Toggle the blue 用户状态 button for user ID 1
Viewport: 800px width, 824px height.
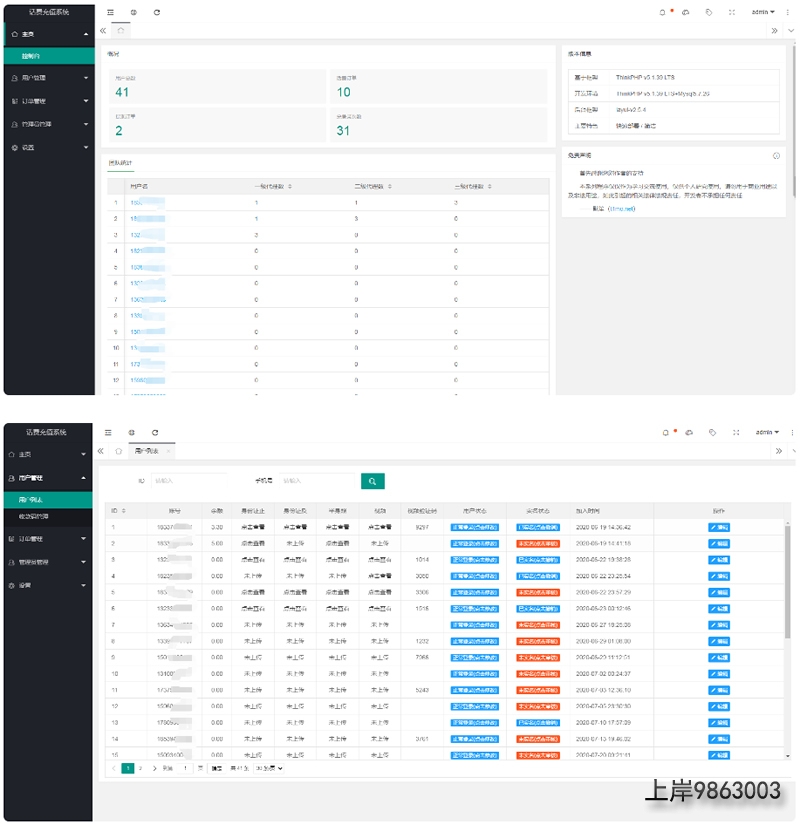click(475, 526)
